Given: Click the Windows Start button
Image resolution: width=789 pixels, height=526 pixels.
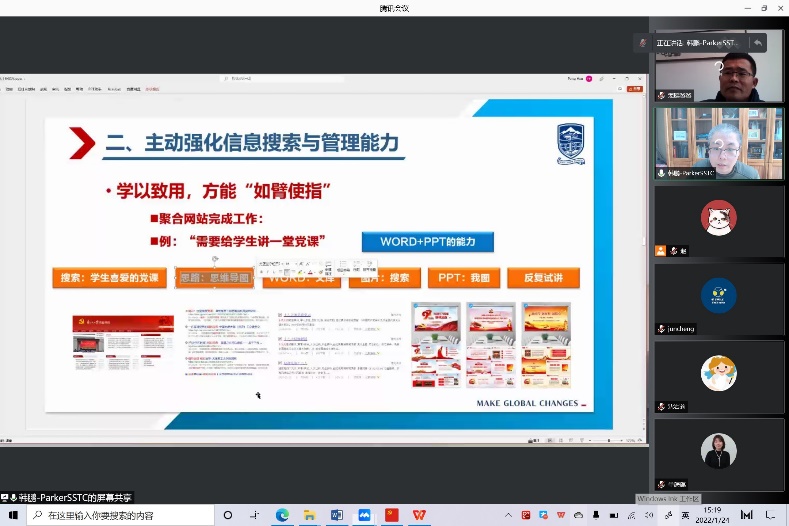Looking at the screenshot, I should point(12,515).
